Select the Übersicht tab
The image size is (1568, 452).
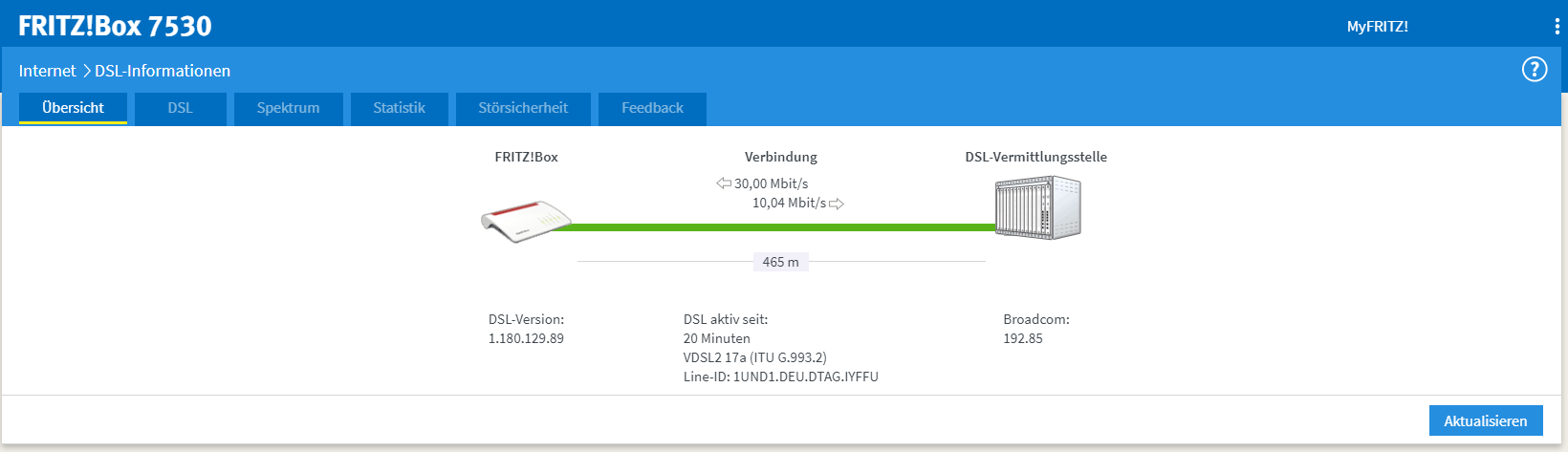pos(73,108)
